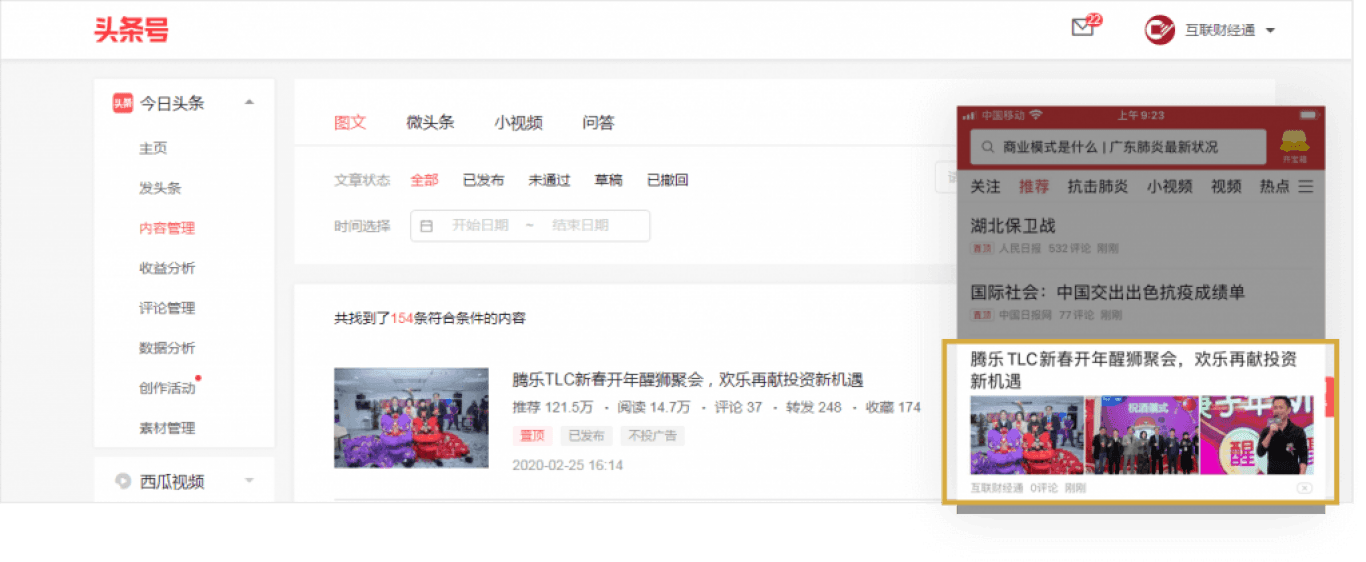Click the 置顶 tag on the article
The height and width of the screenshot is (562, 1366).
(x=532, y=436)
